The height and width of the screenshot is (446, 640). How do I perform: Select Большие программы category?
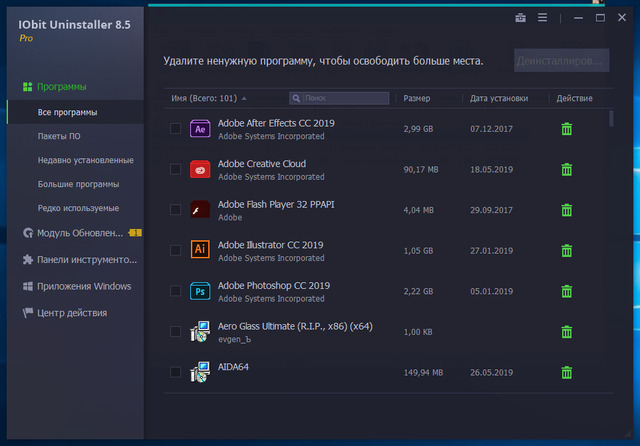coord(78,184)
